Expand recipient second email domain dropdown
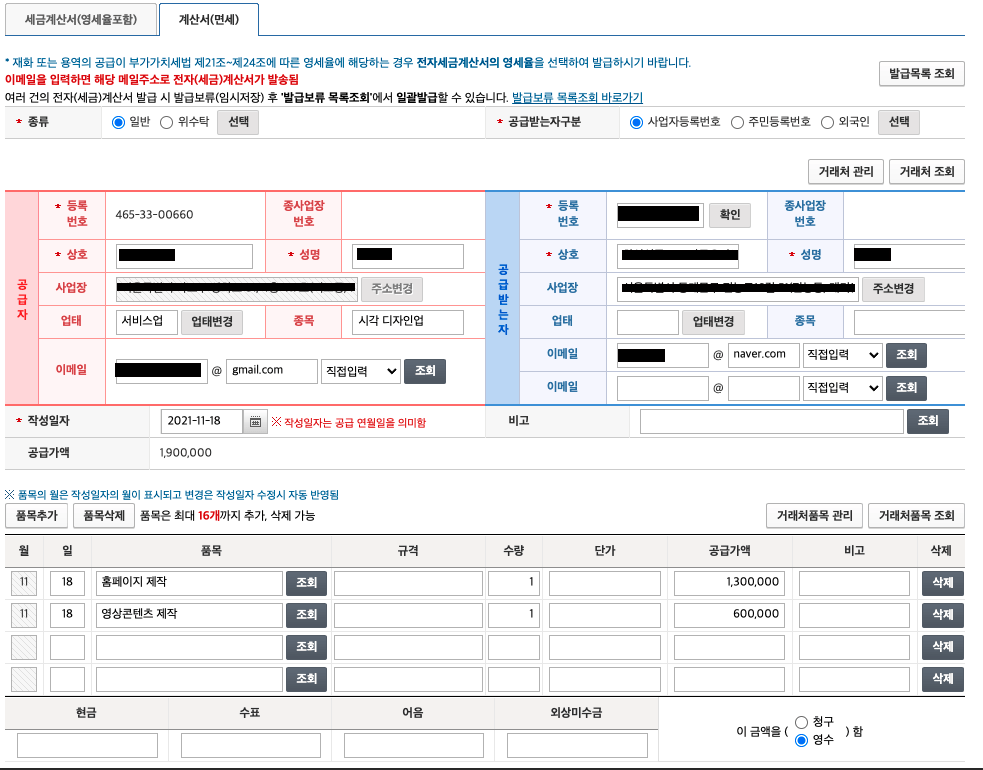 pyautogui.click(x=843, y=388)
